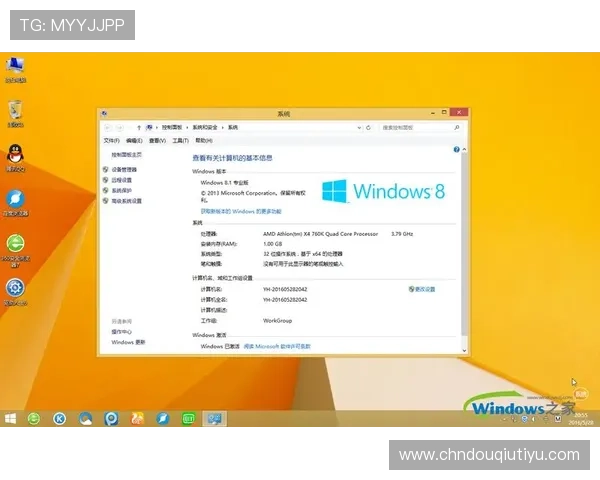Open the QQ penguin desktop icon
Image resolution: width=600 pixels, height=480 pixels.
(15, 153)
